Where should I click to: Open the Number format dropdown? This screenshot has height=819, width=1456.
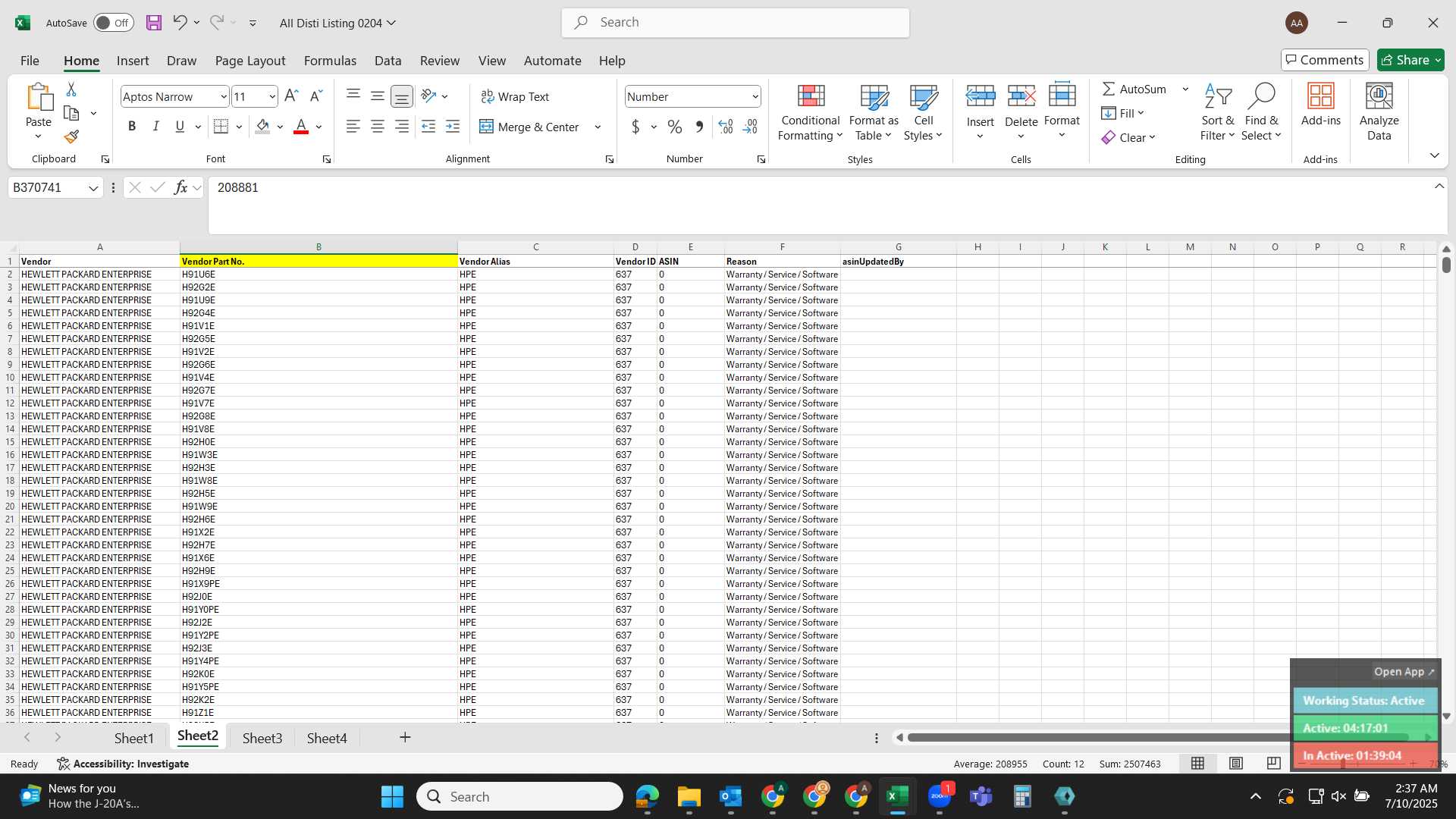point(755,96)
